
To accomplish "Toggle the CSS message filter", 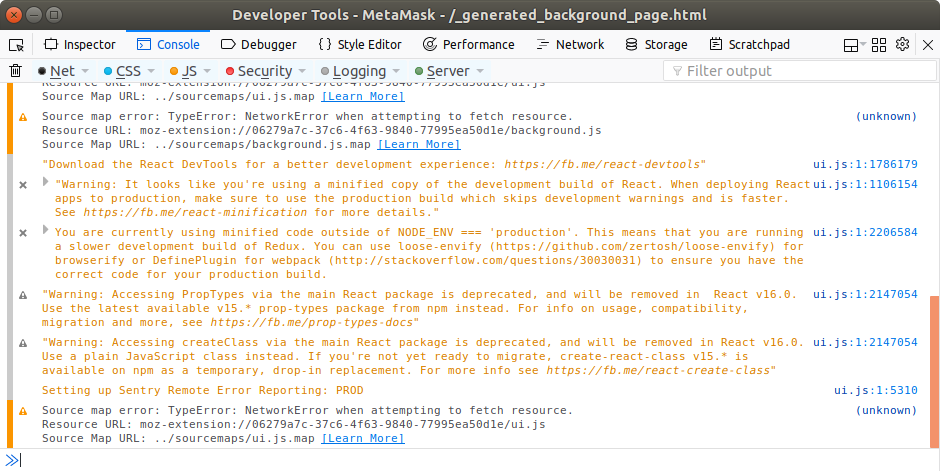I will pos(122,71).
